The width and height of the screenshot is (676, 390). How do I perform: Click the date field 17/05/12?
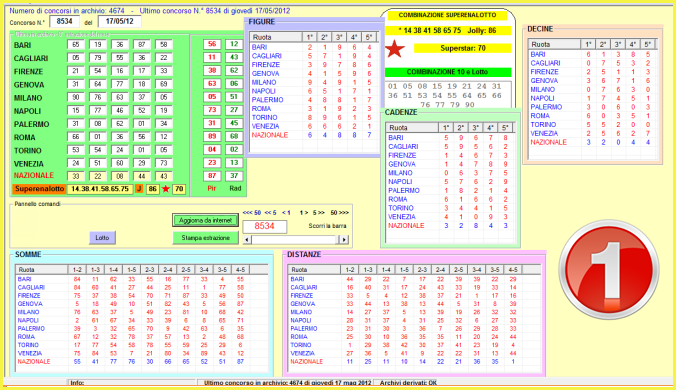click(x=119, y=22)
